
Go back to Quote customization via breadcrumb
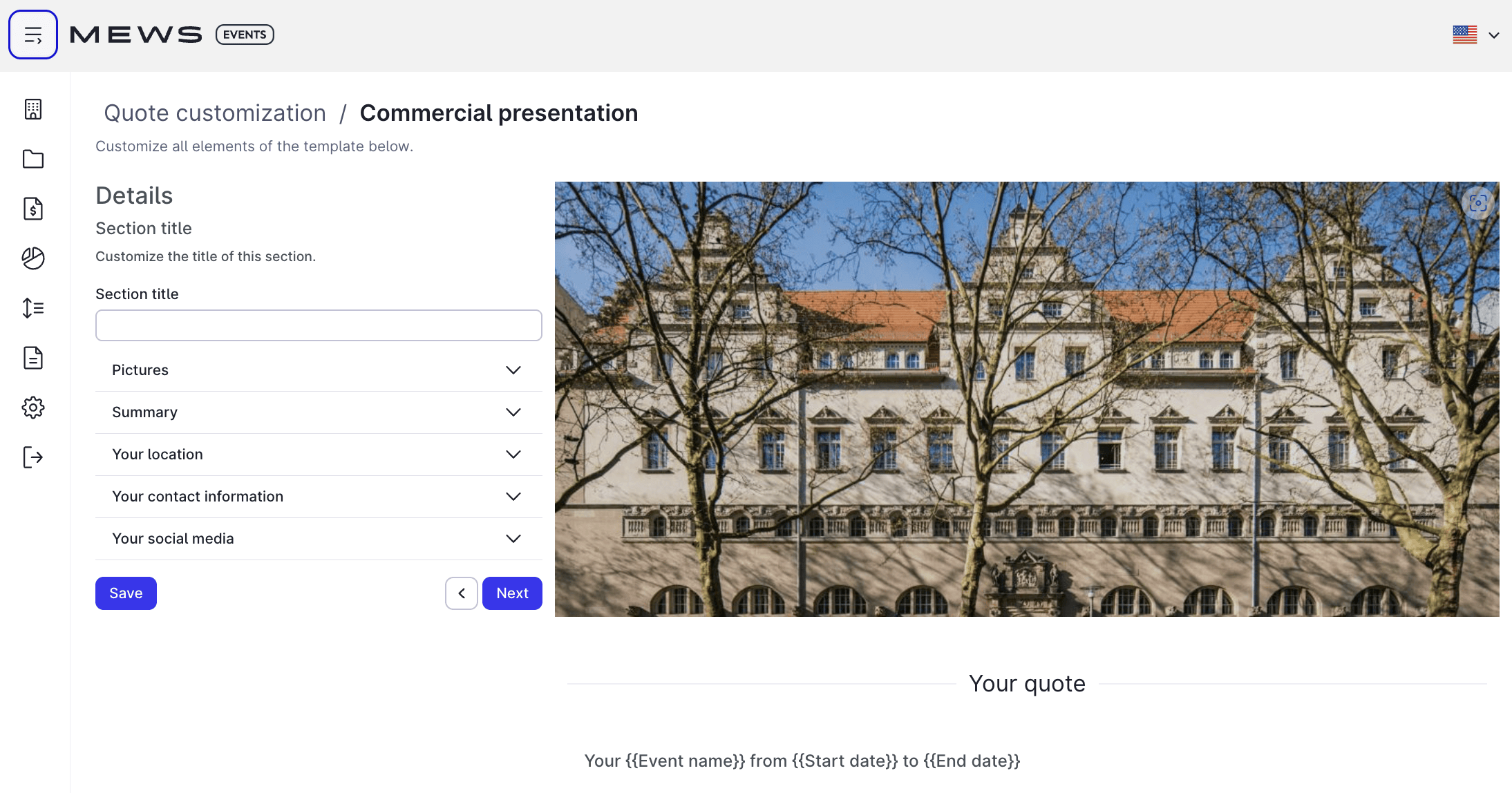(x=215, y=113)
